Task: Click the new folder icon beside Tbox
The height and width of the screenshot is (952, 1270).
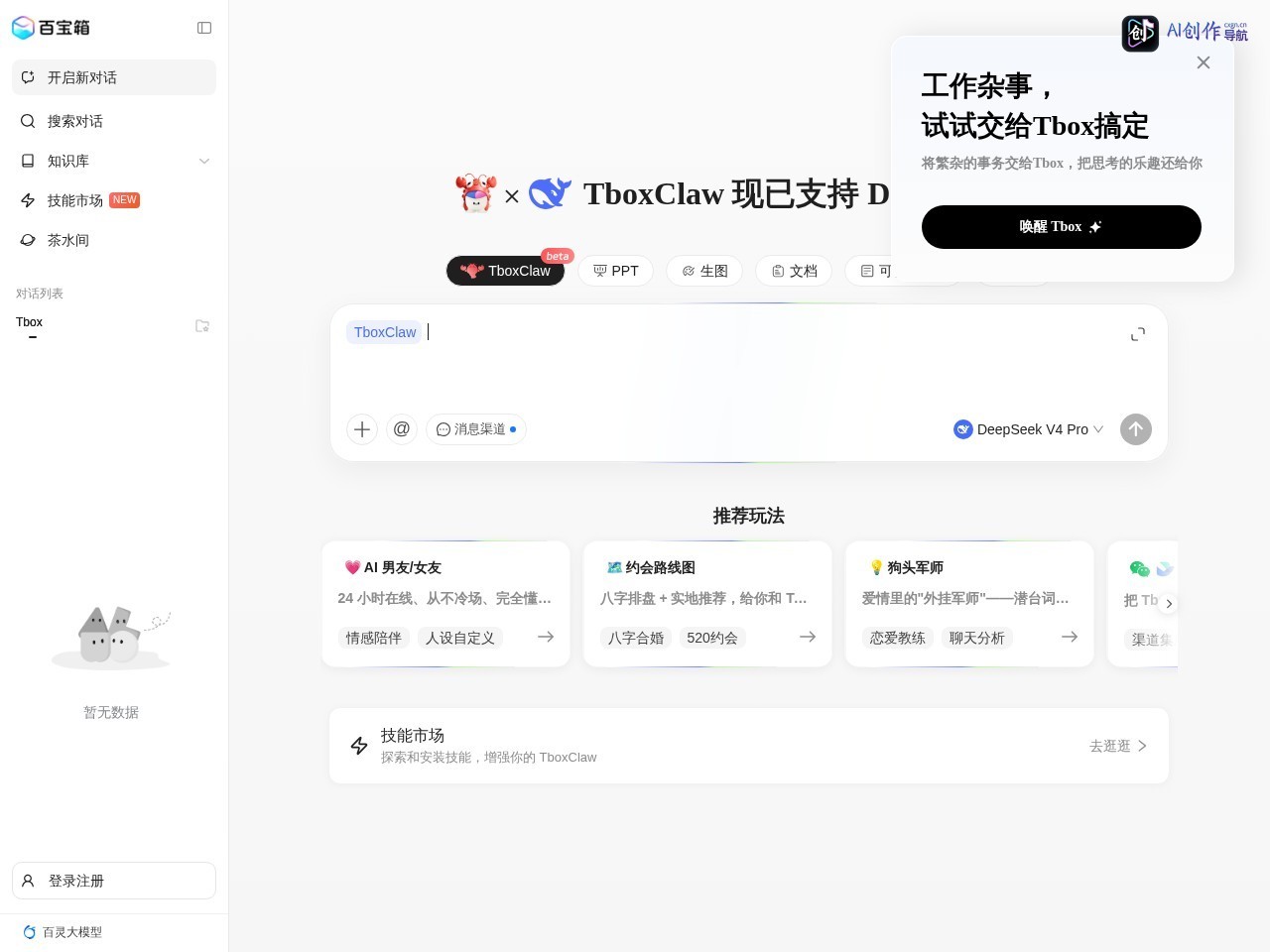Action: (x=202, y=325)
